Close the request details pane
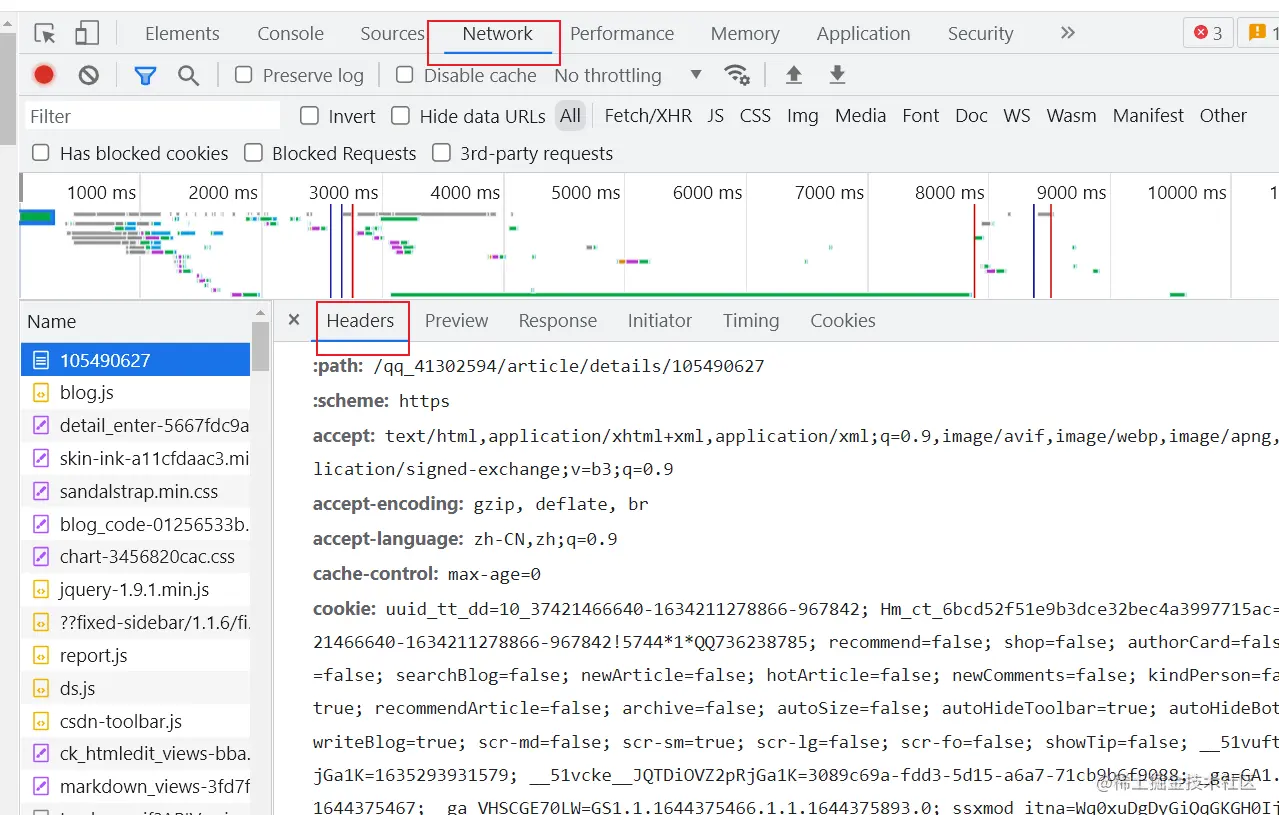Screen dimensions: 1279x815 coord(294,320)
